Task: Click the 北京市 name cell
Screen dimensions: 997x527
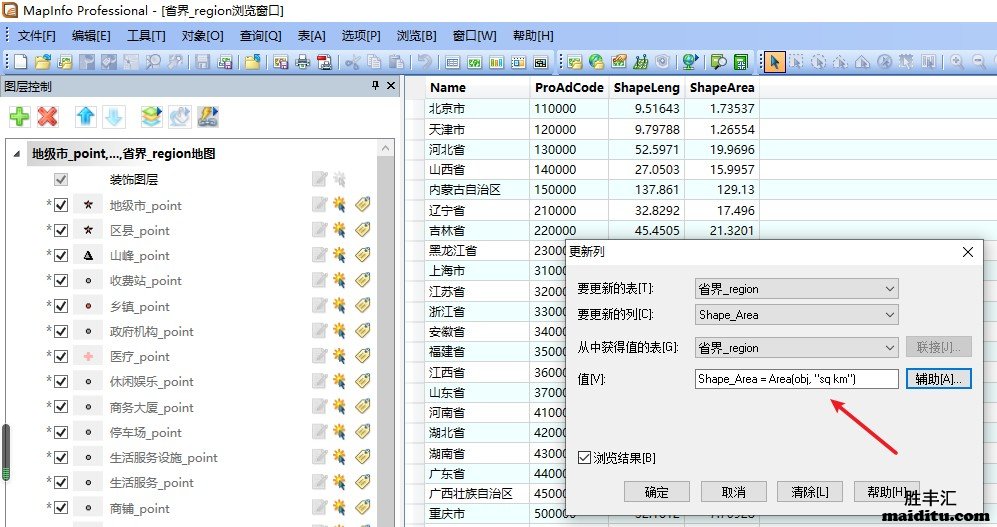Action: (x=477, y=109)
